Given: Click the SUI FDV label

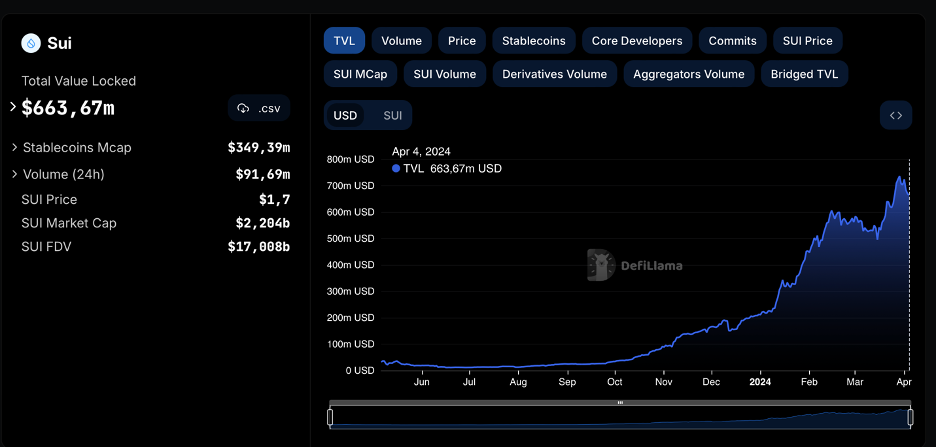Looking at the screenshot, I should pos(46,246).
